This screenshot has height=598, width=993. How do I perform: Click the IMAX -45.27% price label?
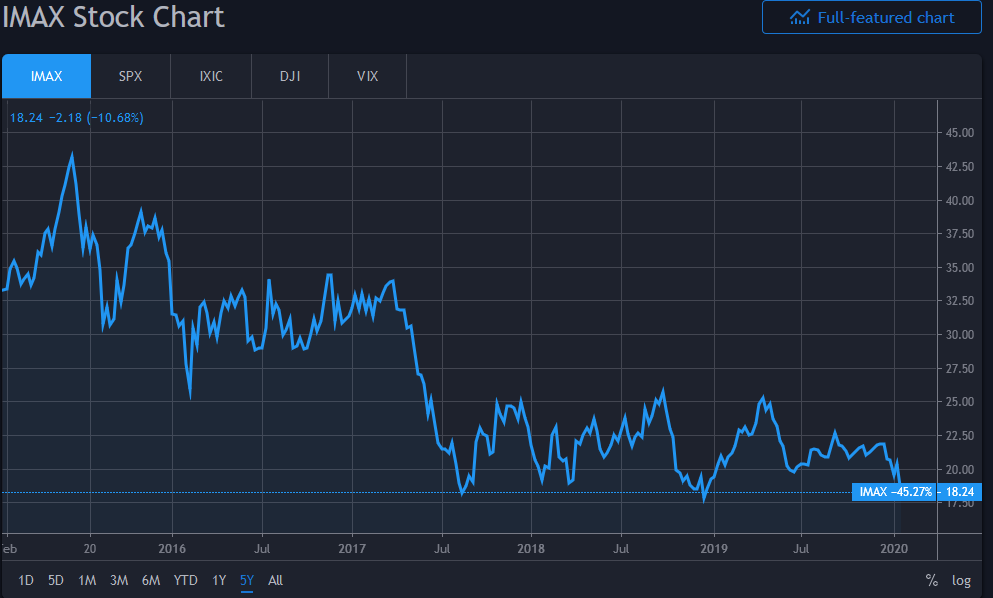[896, 492]
